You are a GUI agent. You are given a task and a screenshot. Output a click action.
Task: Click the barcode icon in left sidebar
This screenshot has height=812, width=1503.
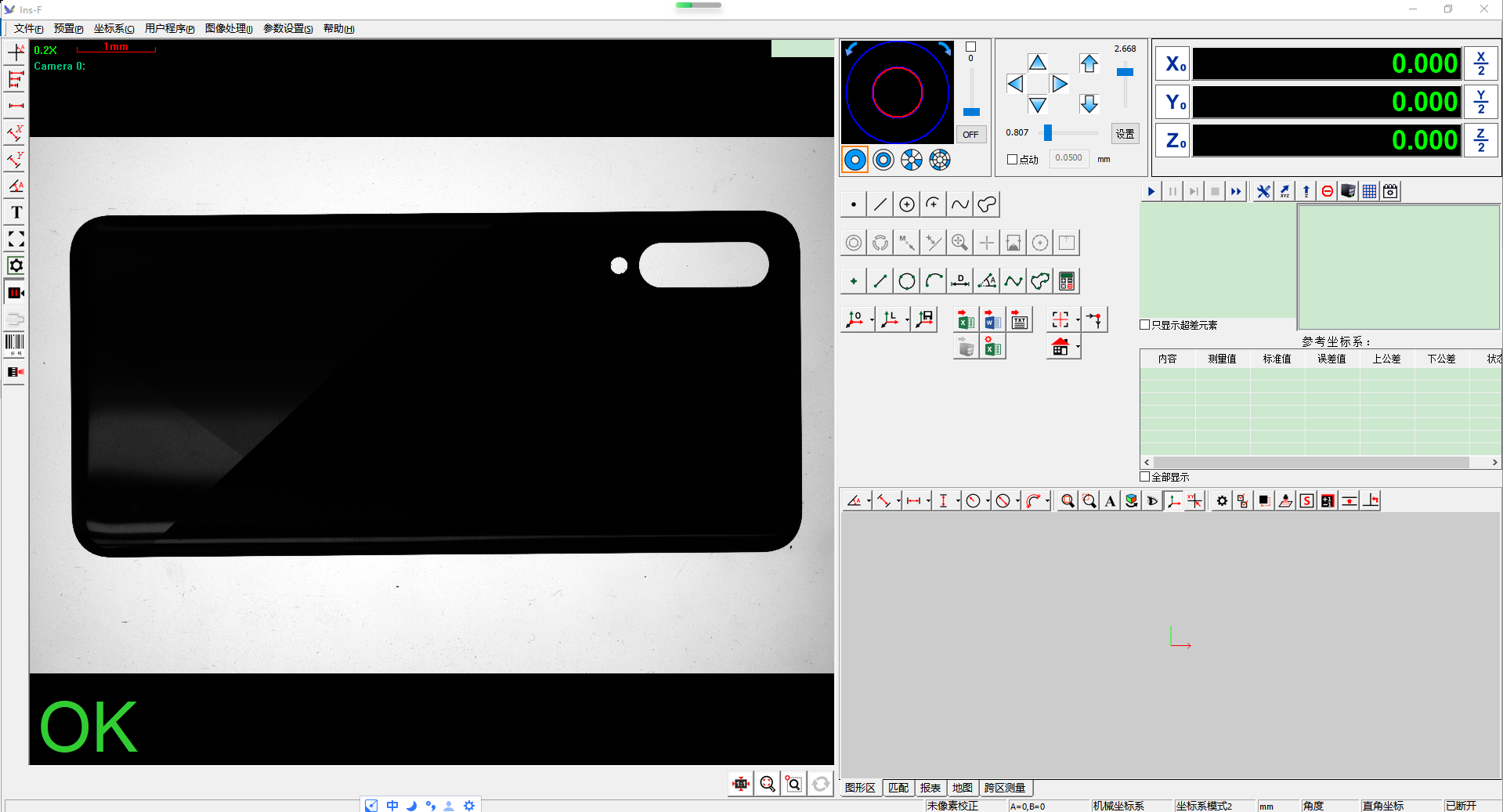click(16, 344)
